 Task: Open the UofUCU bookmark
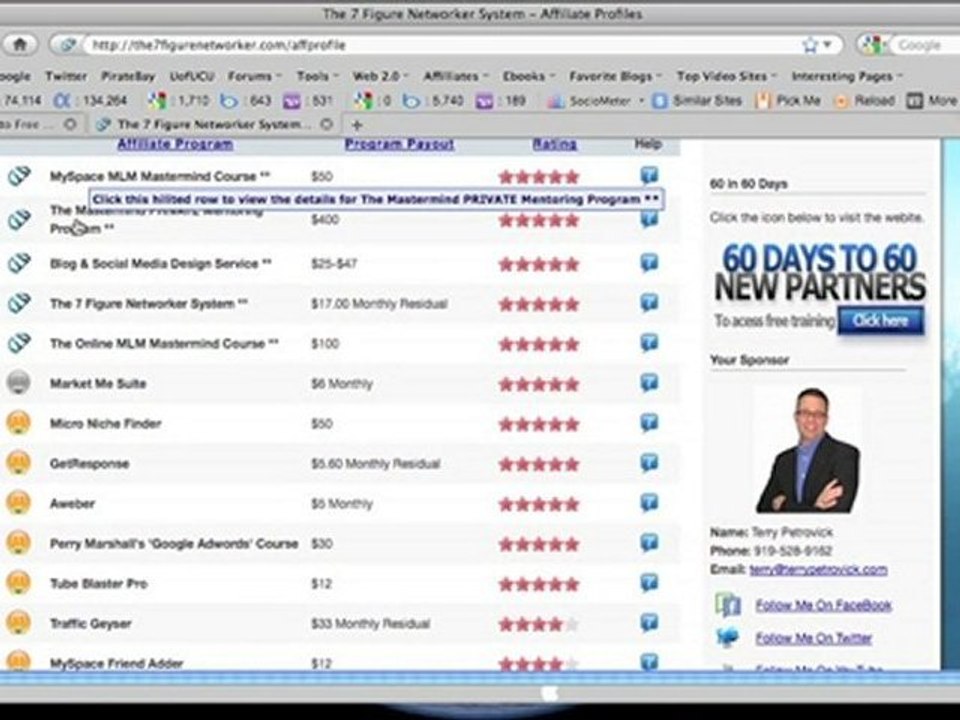192,77
